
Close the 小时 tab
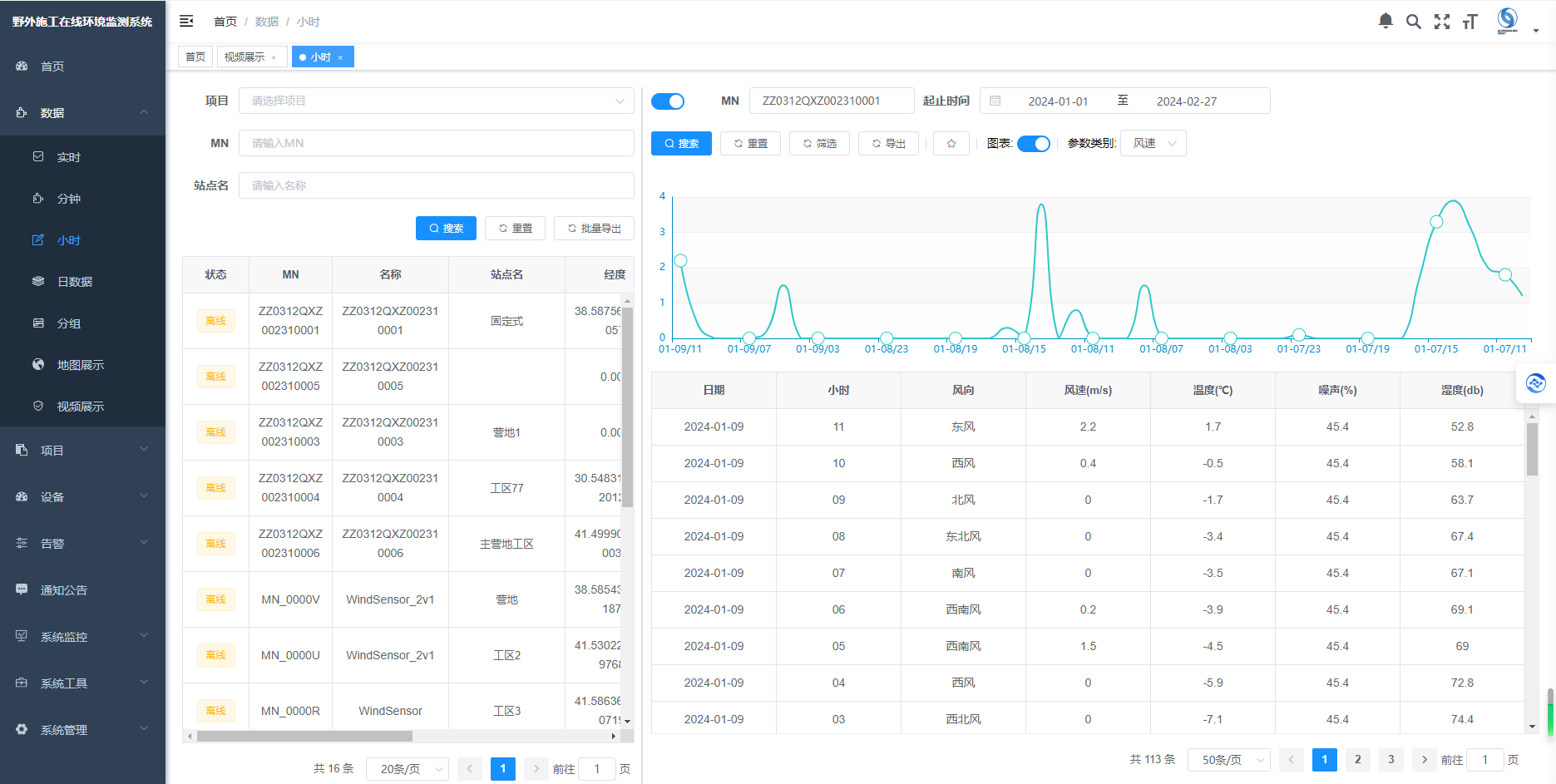click(x=340, y=57)
